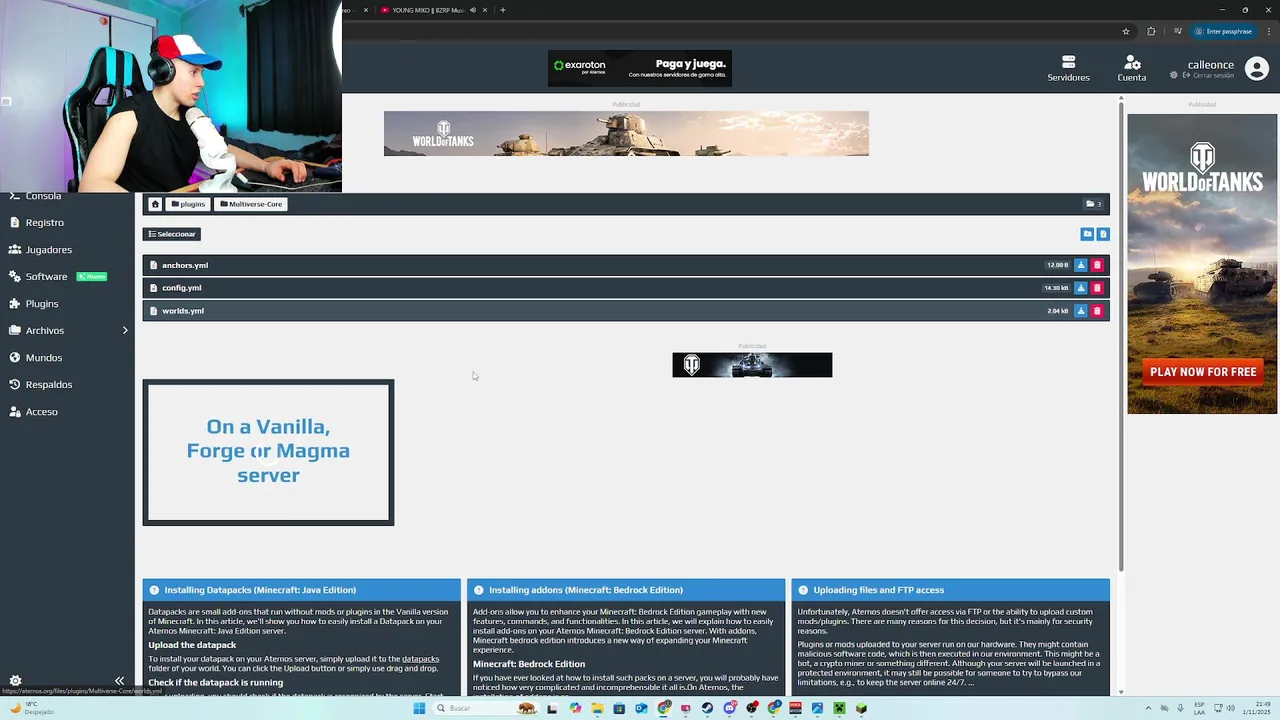Open Steam from the taskbar

[x=707, y=708]
